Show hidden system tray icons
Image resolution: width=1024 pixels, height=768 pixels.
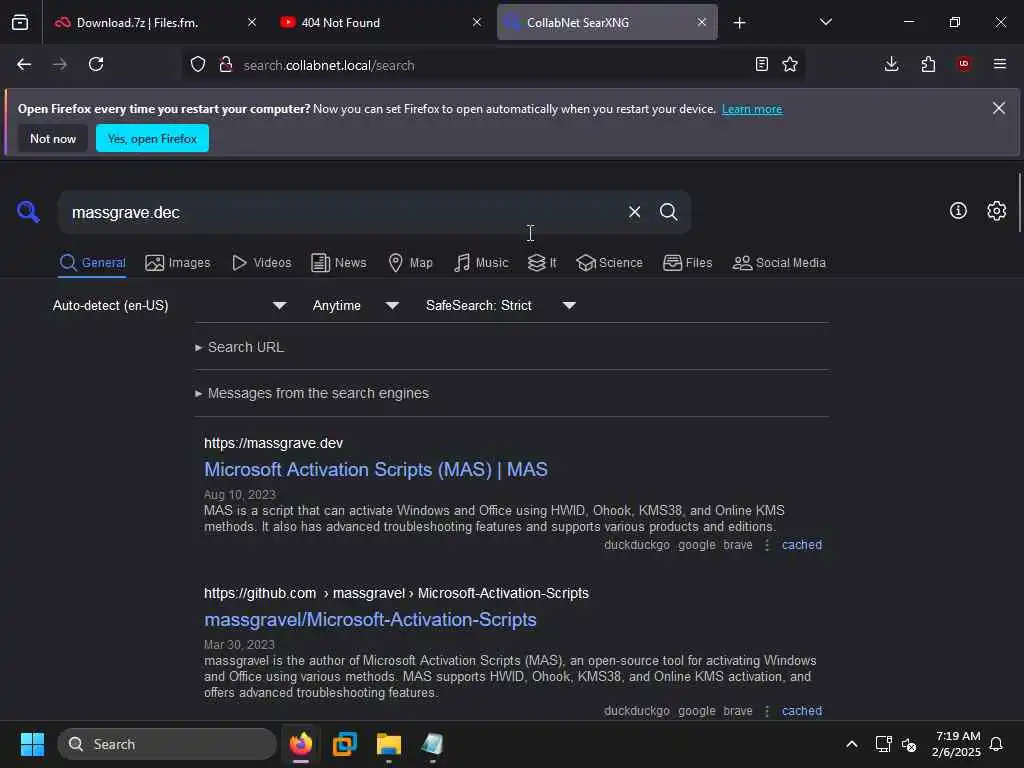852,744
